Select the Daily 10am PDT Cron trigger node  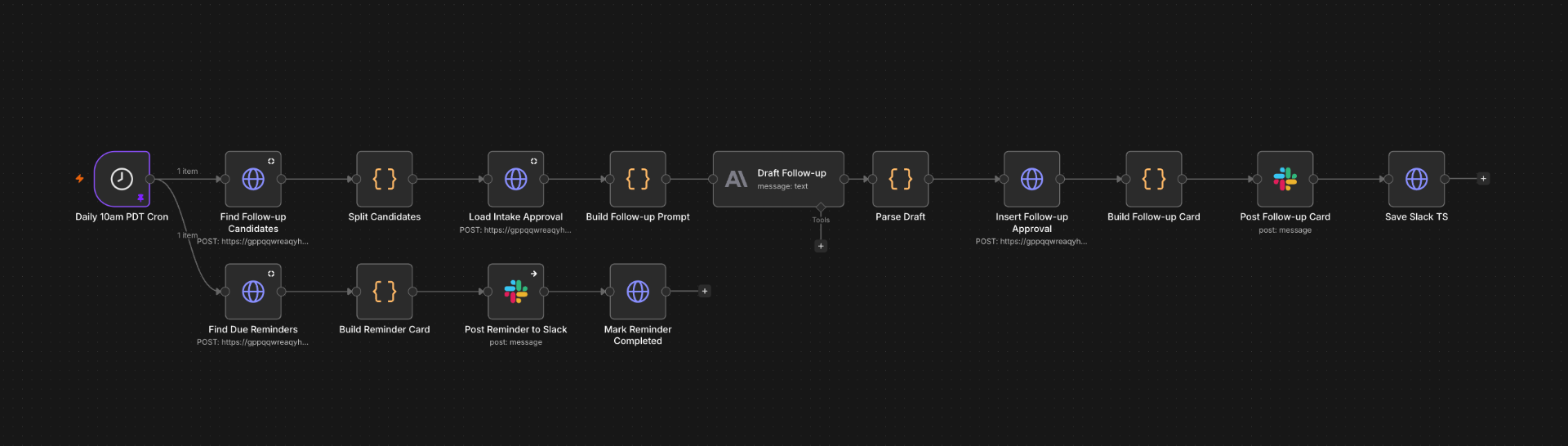(x=122, y=179)
